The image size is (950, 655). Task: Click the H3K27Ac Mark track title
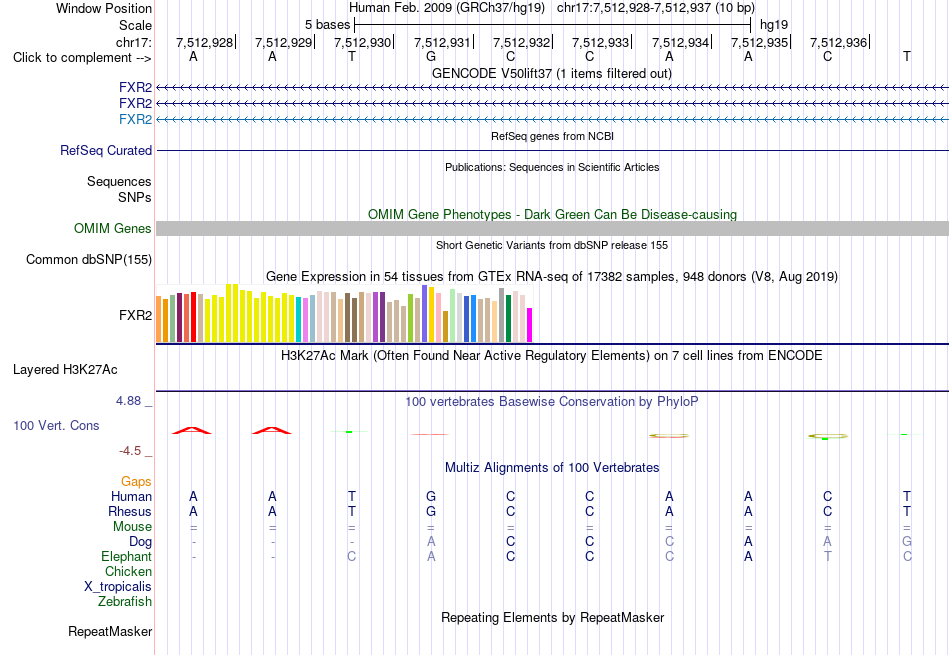(551, 356)
